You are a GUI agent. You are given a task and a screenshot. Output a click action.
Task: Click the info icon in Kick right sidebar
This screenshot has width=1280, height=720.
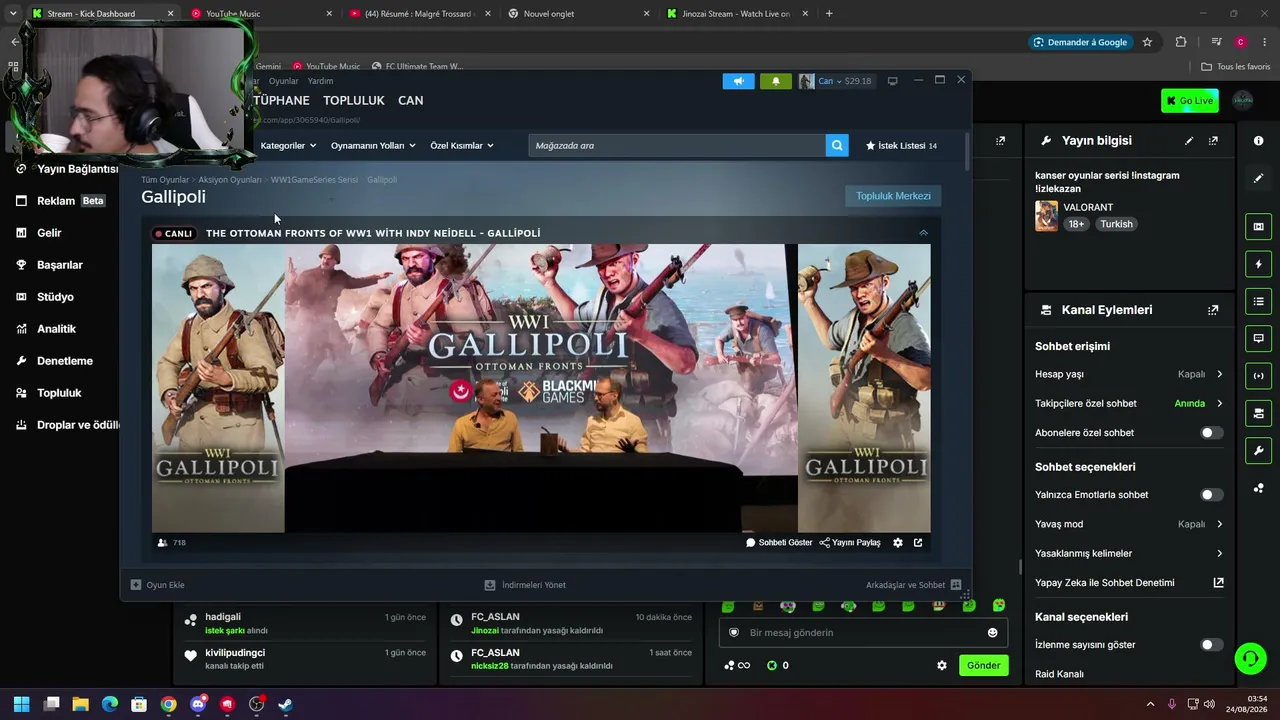point(1259,141)
